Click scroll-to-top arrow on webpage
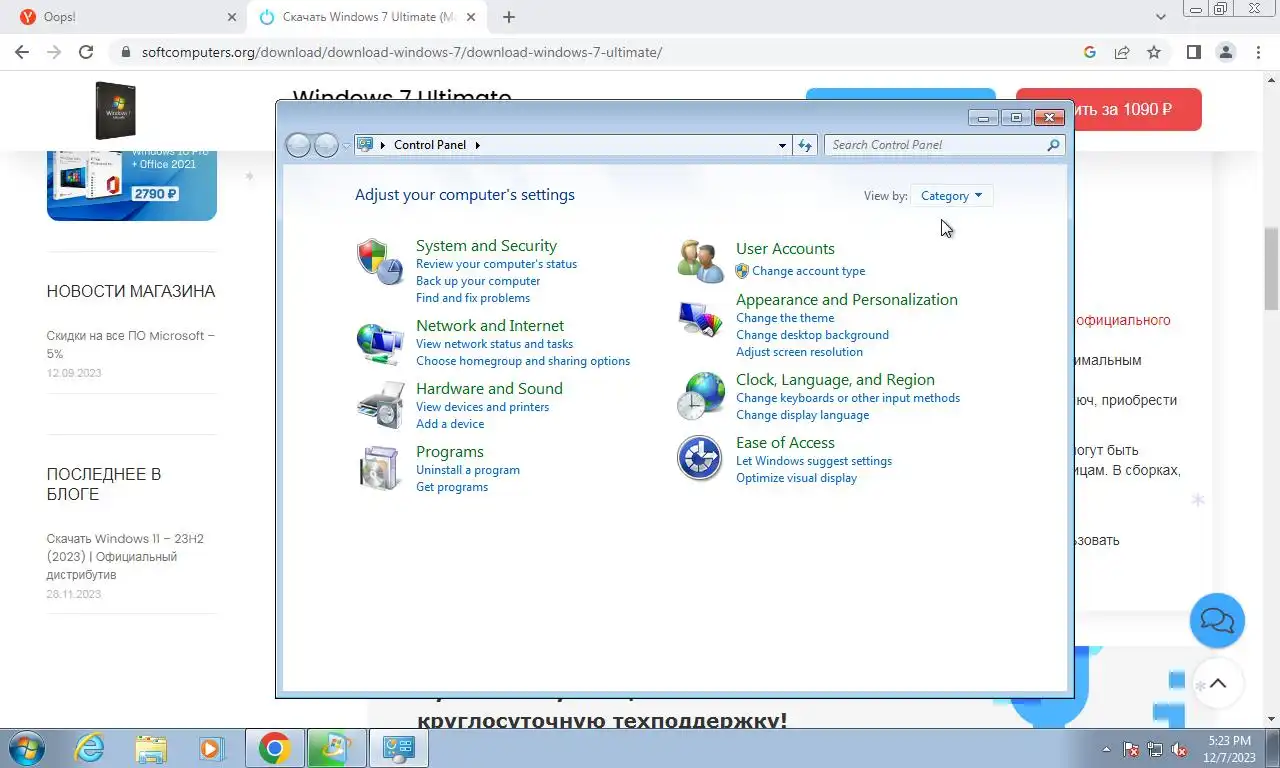1280x768 pixels. click(x=1217, y=684)
